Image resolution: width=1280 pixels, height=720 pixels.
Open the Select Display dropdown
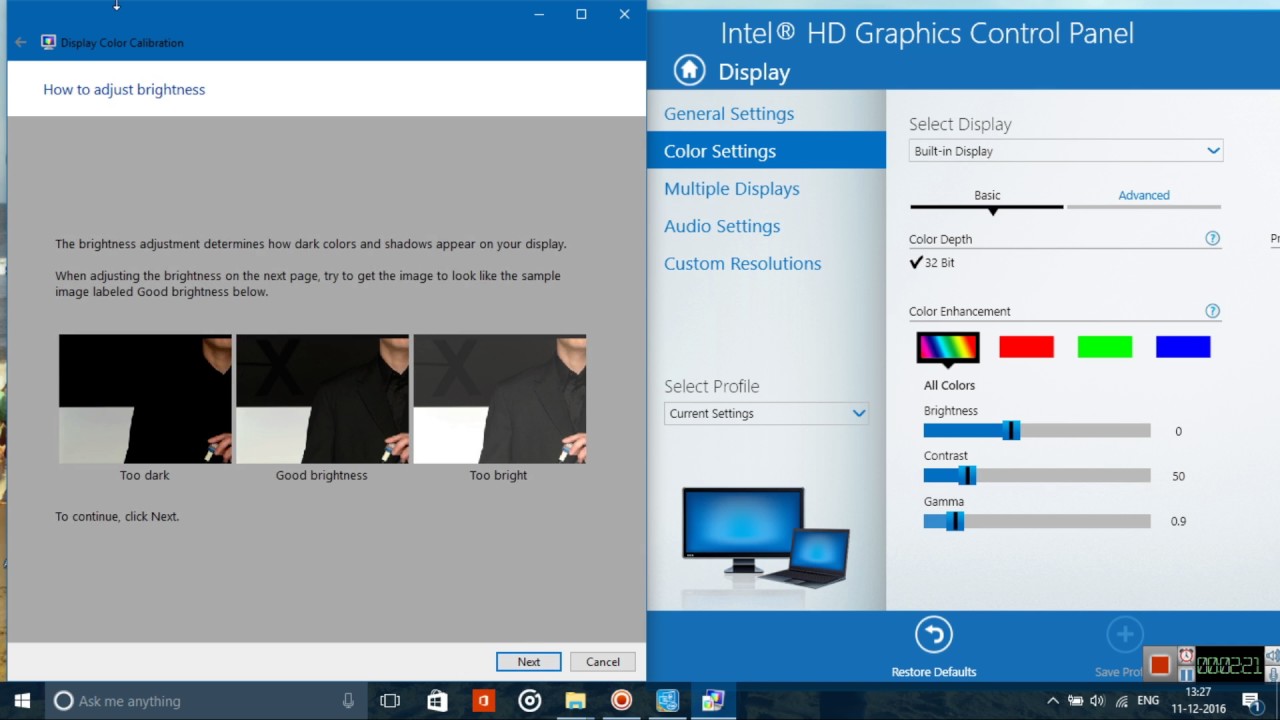tap(1066, 151)
